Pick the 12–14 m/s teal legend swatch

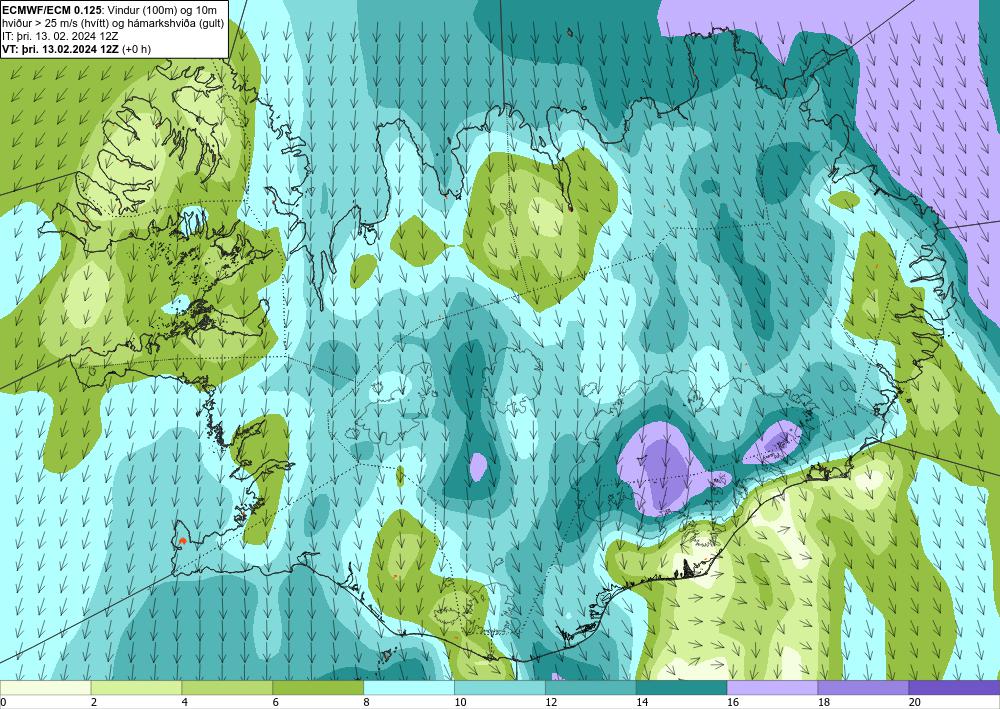point(591,687)
